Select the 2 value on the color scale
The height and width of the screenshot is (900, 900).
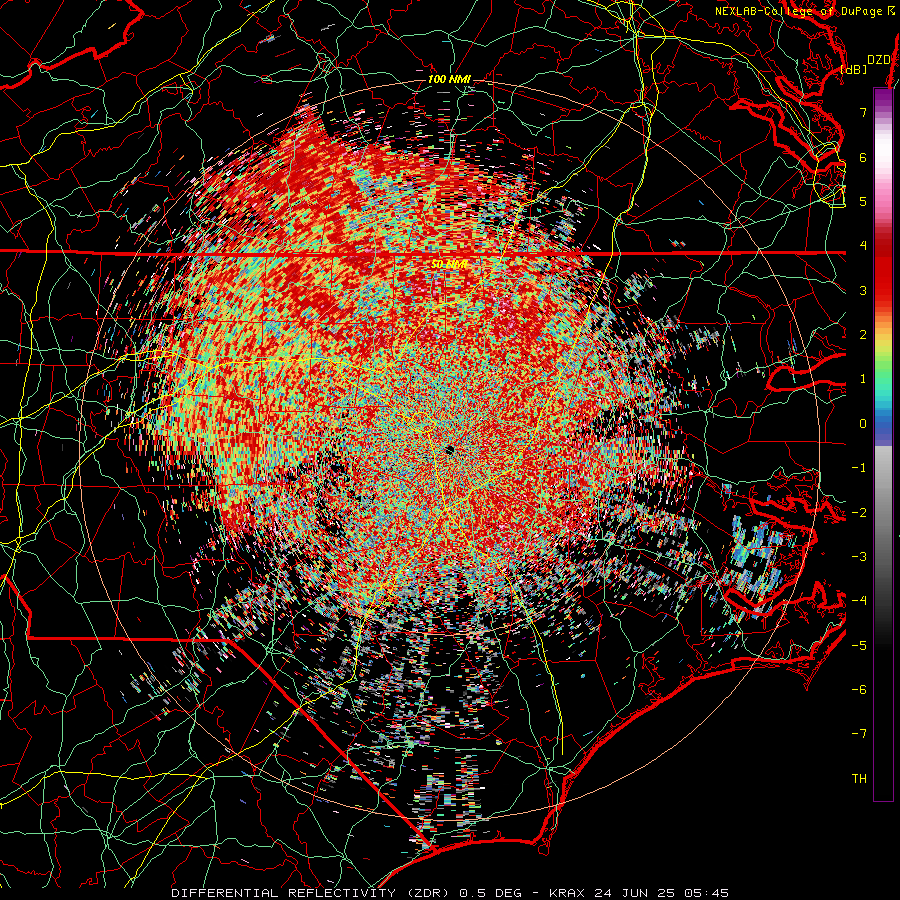[863, 335]
